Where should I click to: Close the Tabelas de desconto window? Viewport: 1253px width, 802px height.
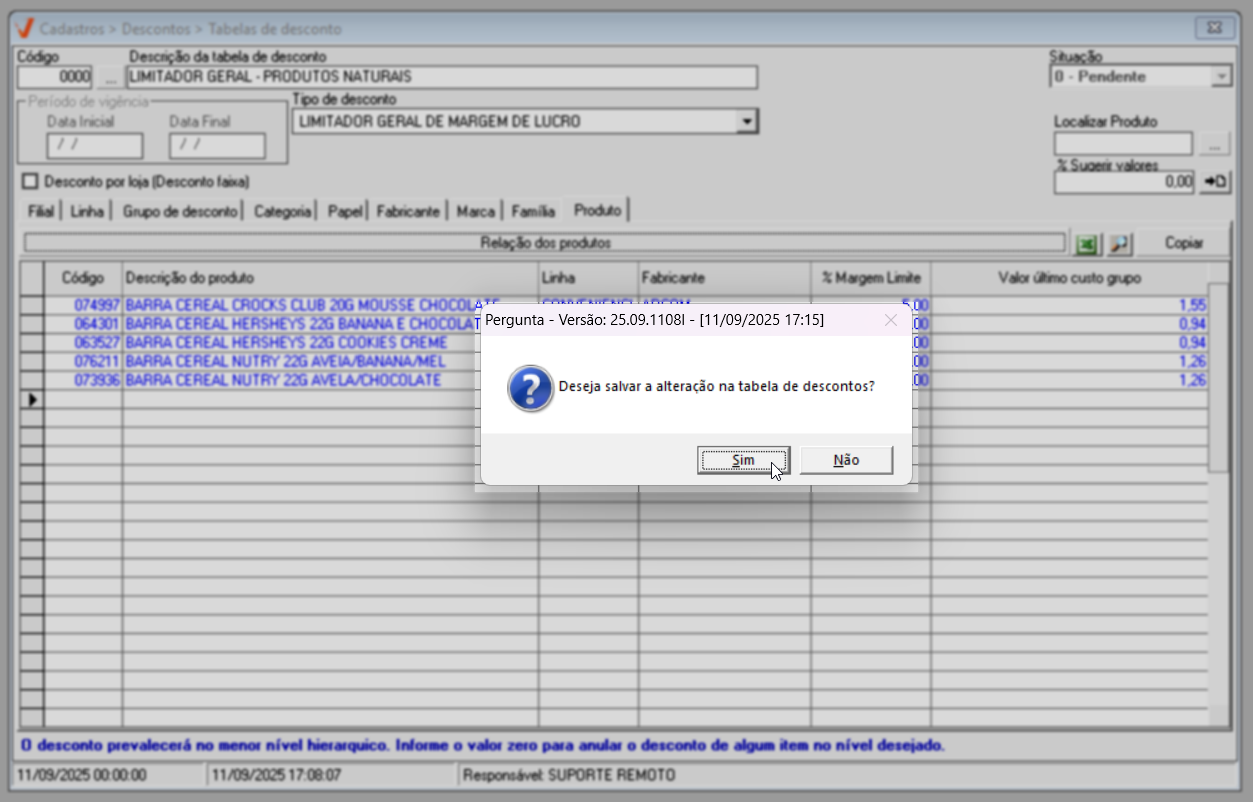(x=1214, y=28)
